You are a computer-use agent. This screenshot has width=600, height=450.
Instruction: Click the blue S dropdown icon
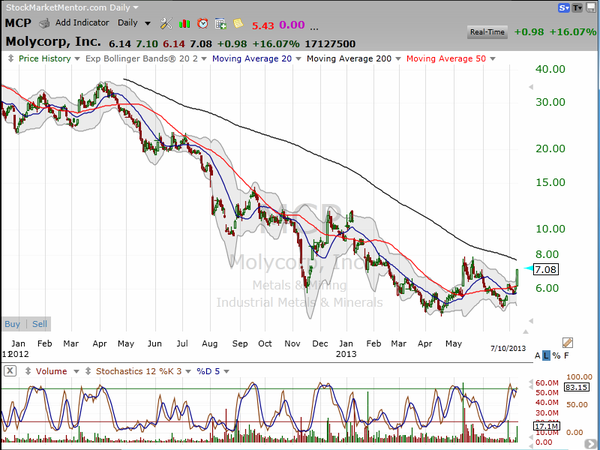point(564,8)
